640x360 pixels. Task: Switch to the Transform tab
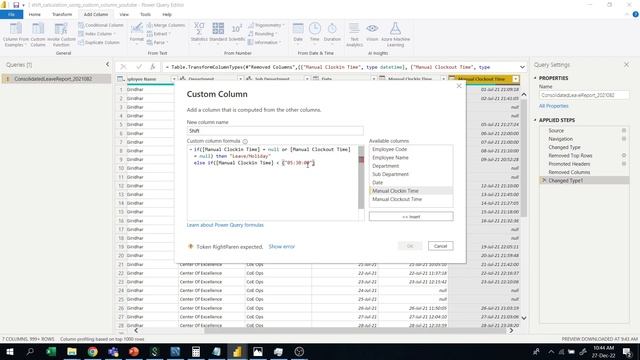(x=62, y=14)
